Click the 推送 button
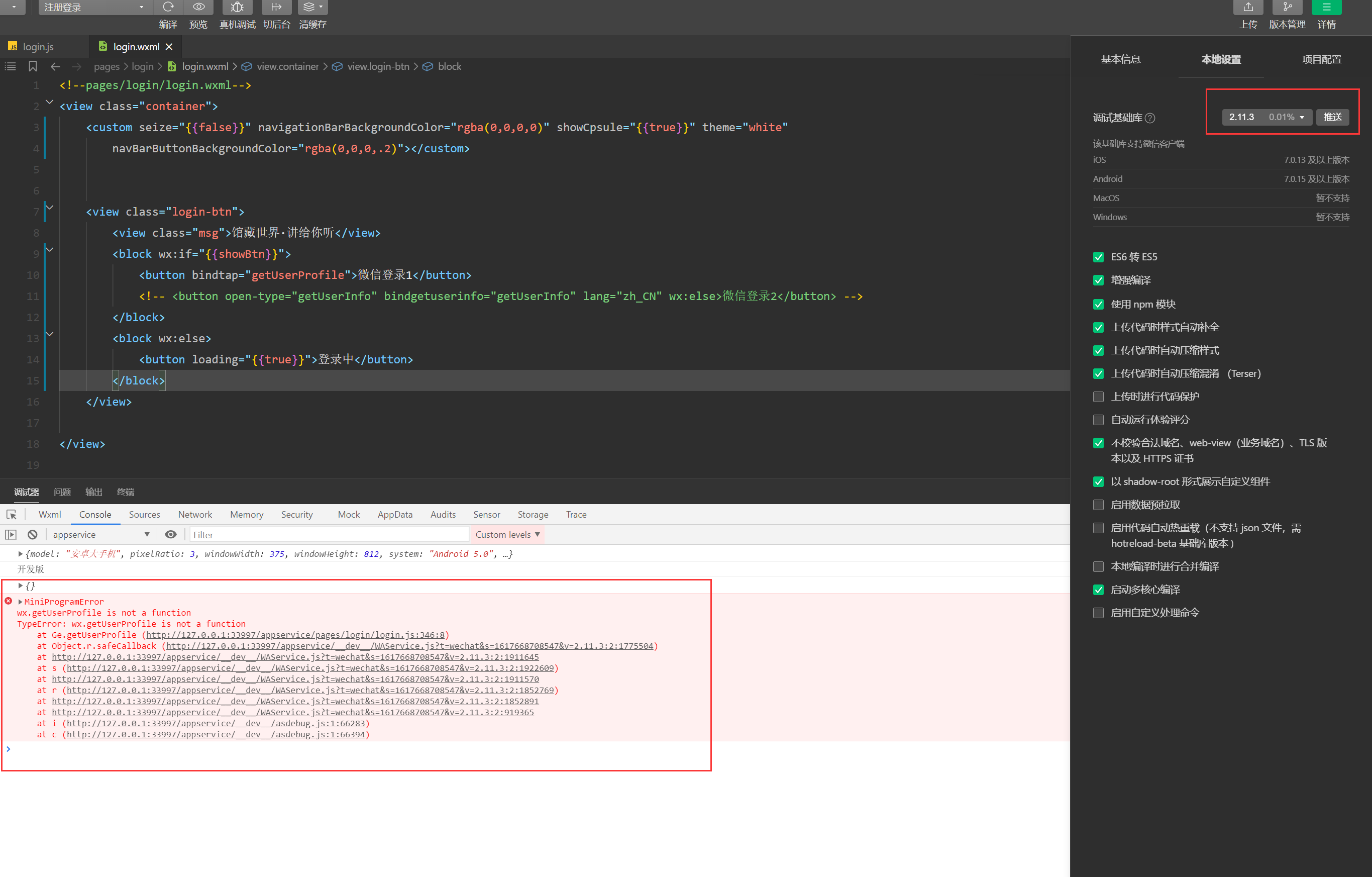 click(1332, 117)
